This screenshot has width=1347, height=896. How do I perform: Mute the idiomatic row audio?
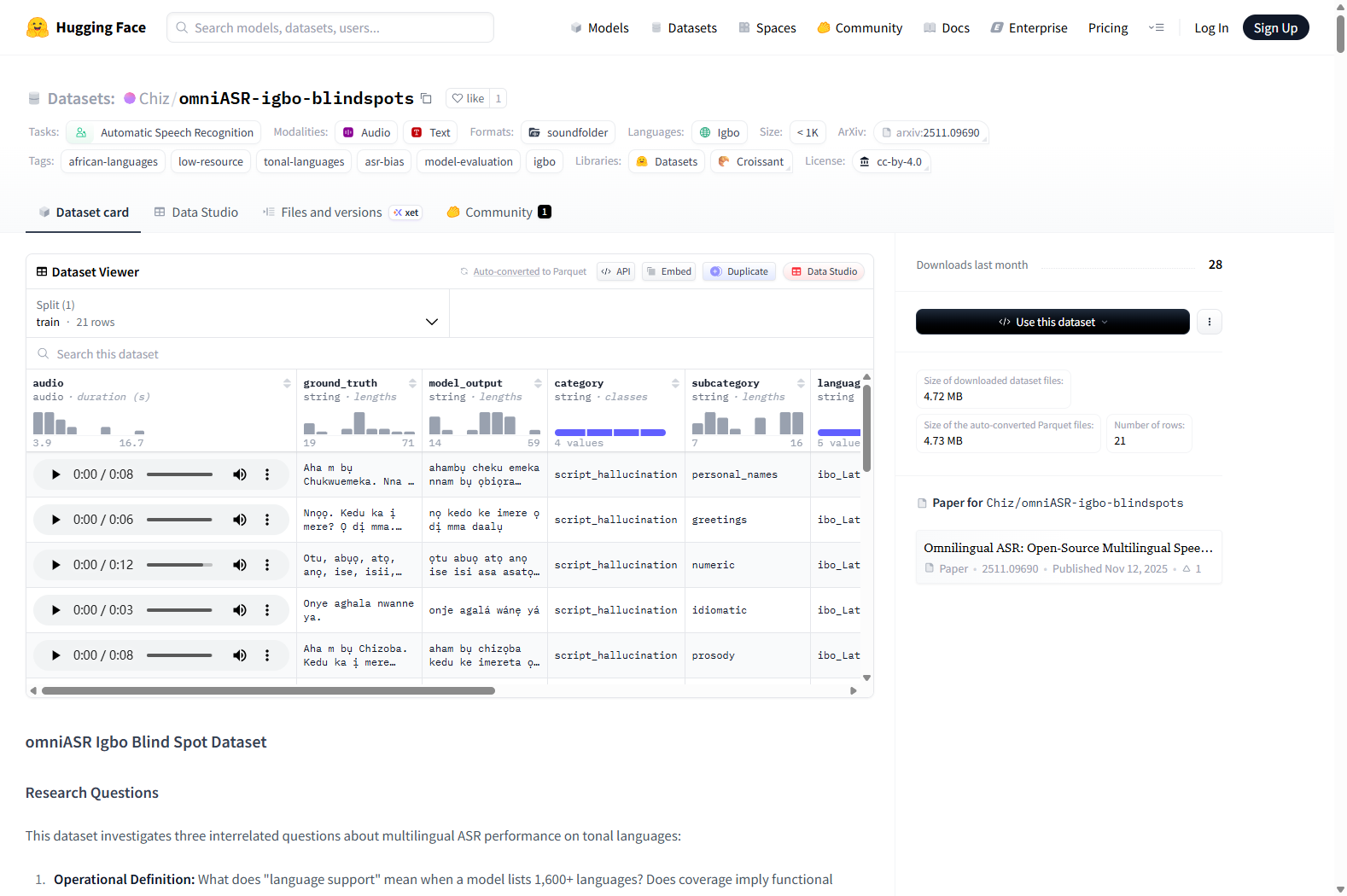pos(240,610)
